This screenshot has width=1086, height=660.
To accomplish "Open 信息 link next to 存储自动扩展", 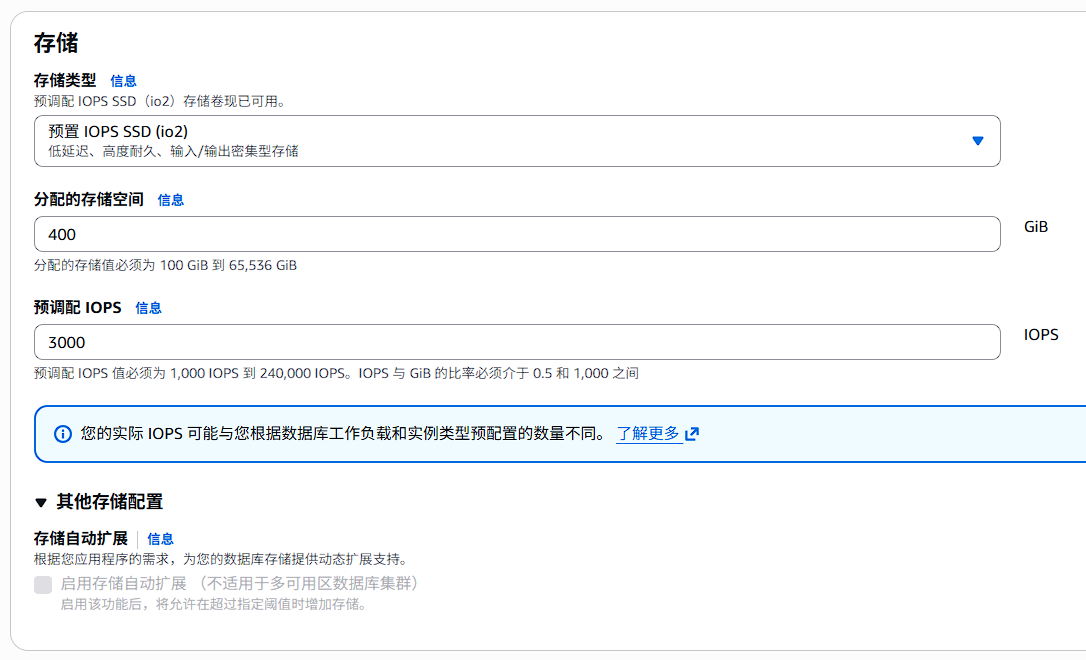I will 160,539.
